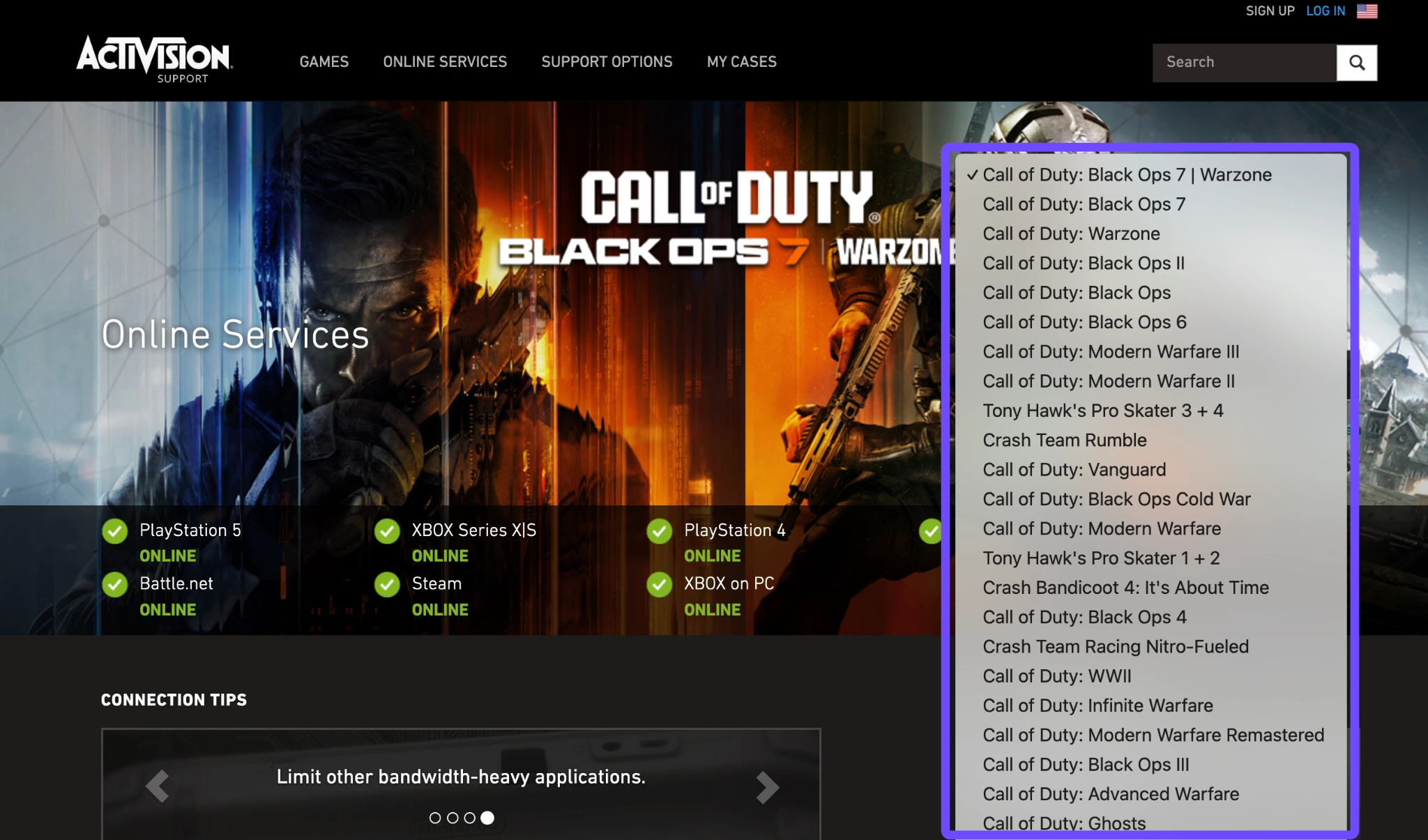Select the third carousel dot
Screen dimensions: 1428x840
(x=470, y=818)
